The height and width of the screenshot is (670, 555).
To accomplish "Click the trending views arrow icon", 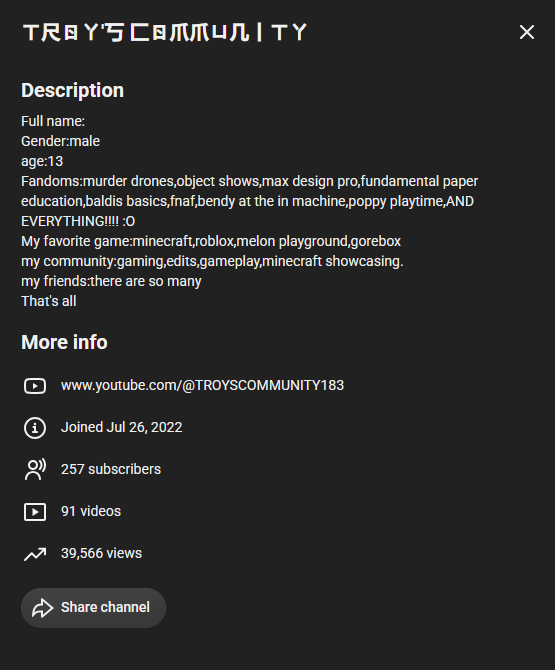I will click(35, 554).
